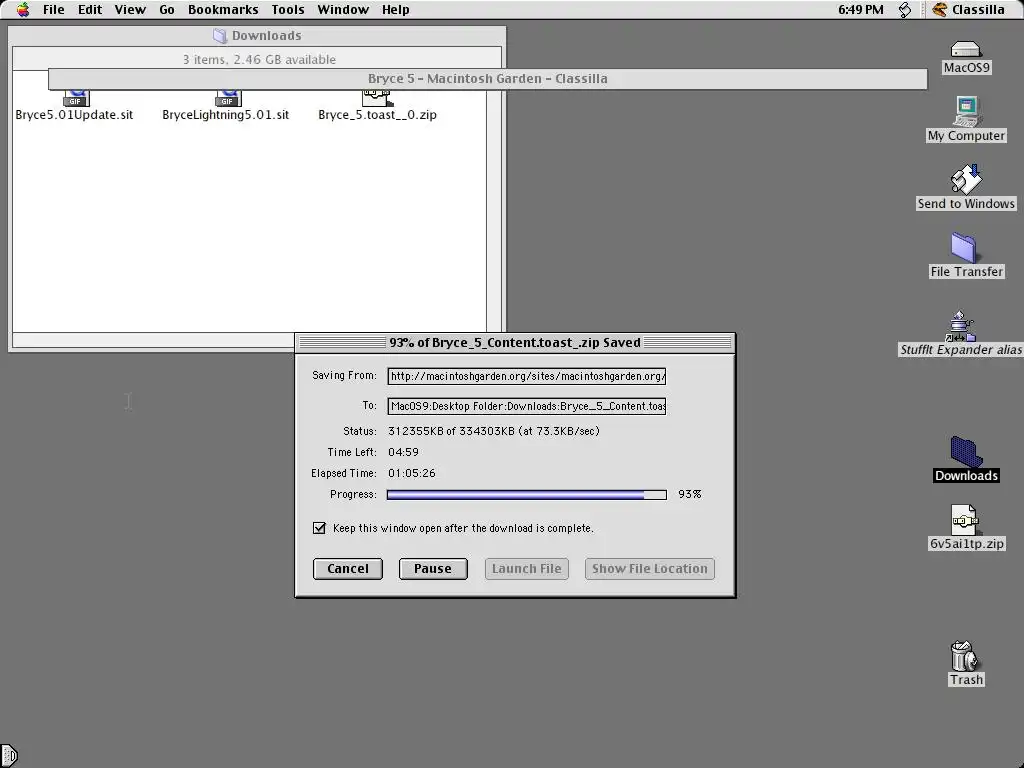1024x768 pixels.
Task: Select the 6v5ai1tp.zip file icon
Action: (965, 520)
